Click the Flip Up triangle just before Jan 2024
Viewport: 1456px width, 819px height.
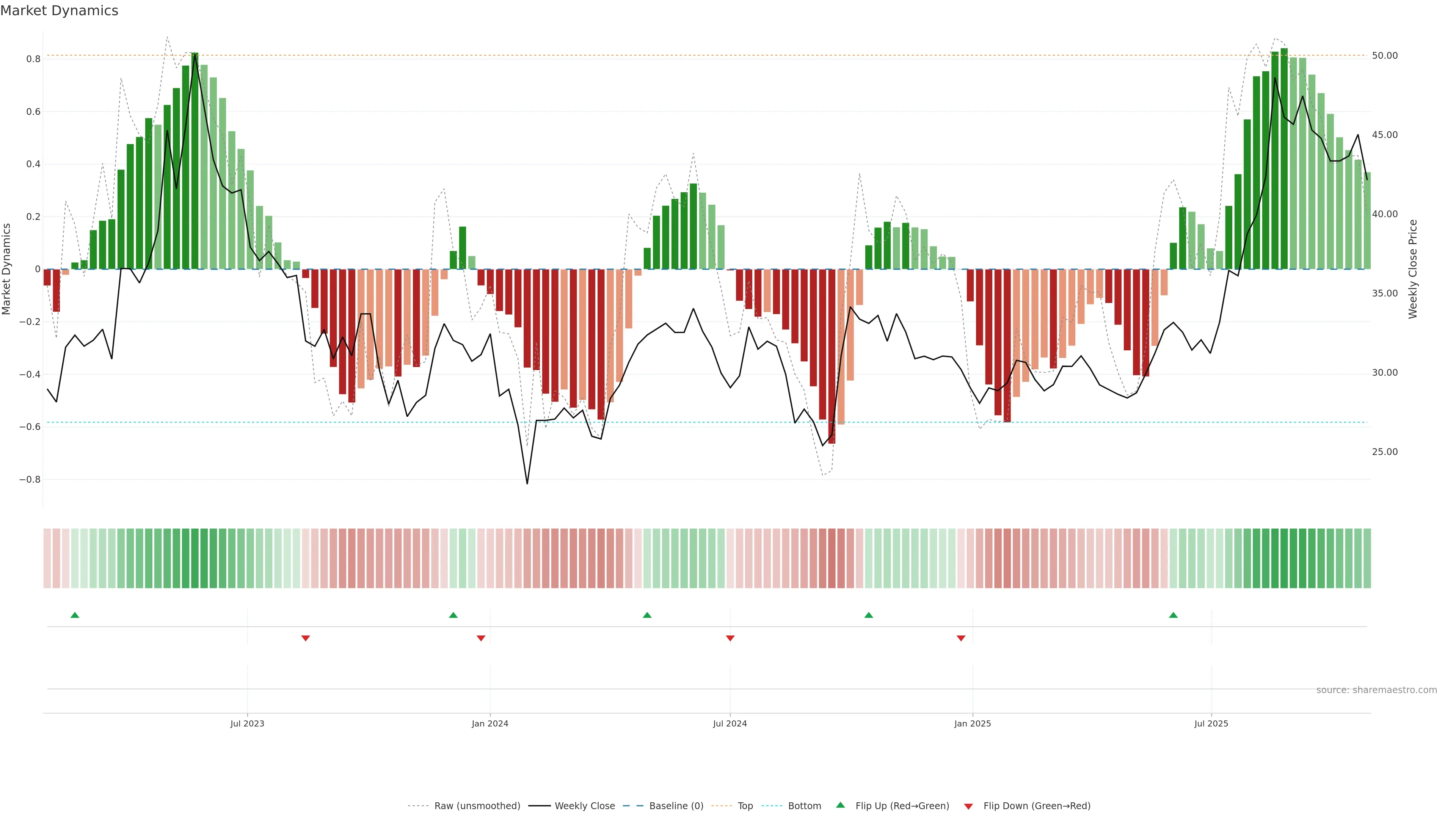coord(453,615)
